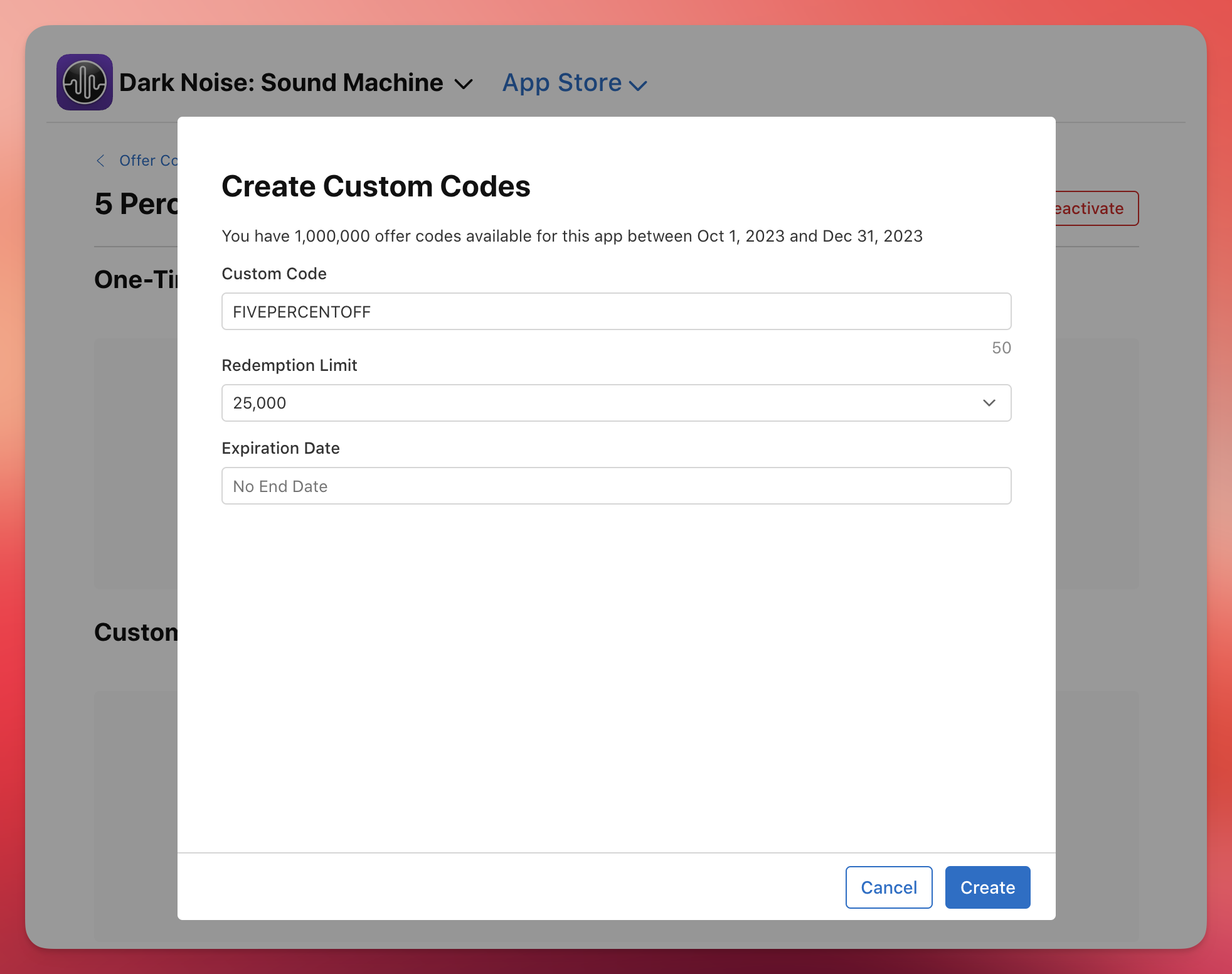This screenshot has width=1232, height=974.
Task: Click the Deactivate button behind the dialog
Action: 1097,208
